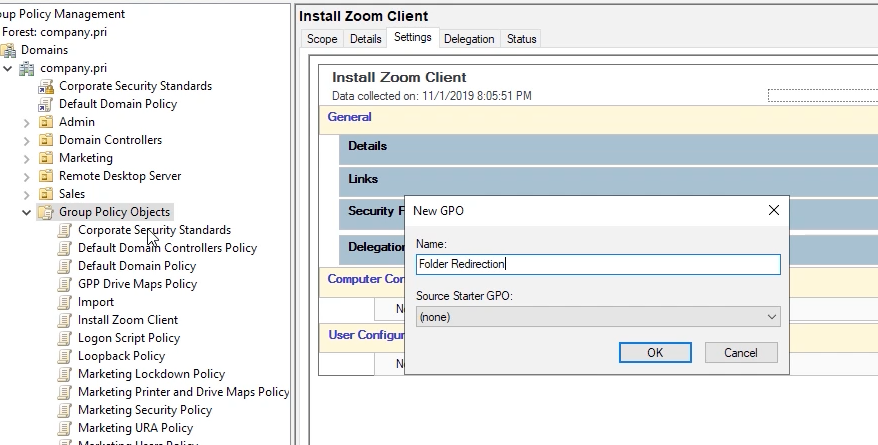878x445 pixels.
Task: Click the Marketing Lockdown Policy icon
Action: 65,374
